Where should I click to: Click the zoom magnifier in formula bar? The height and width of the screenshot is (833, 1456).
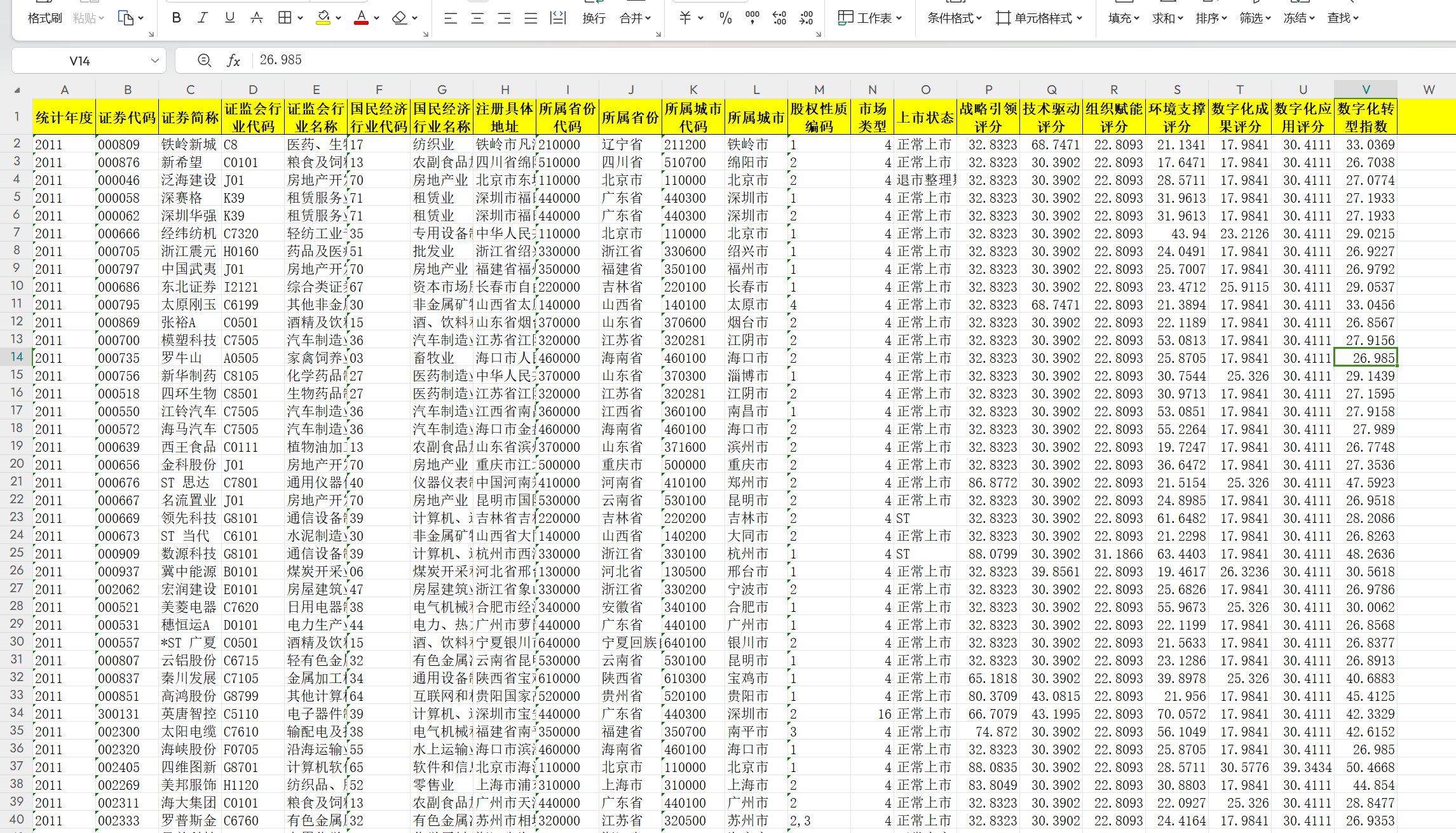204,60
